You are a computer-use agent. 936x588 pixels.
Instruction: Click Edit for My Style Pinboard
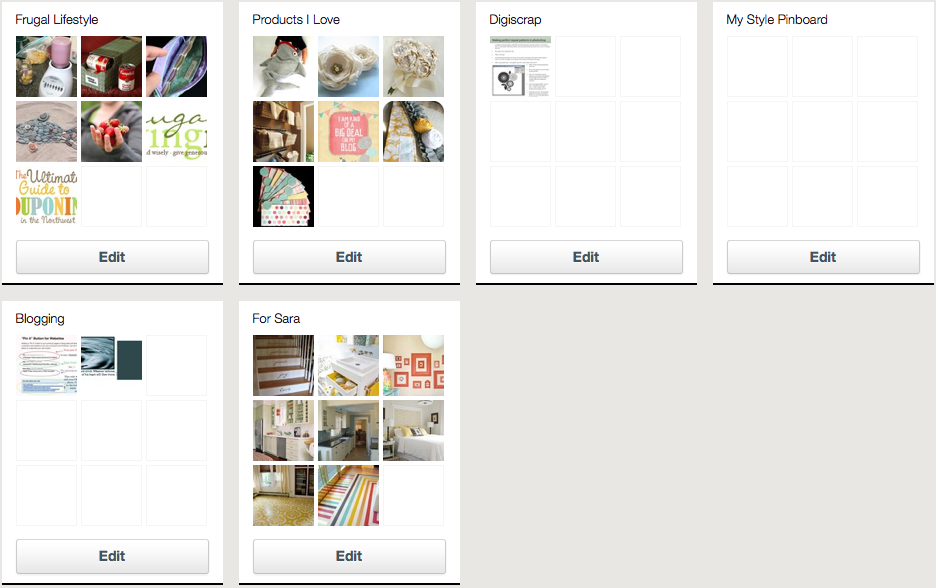[x=823, y=257]
